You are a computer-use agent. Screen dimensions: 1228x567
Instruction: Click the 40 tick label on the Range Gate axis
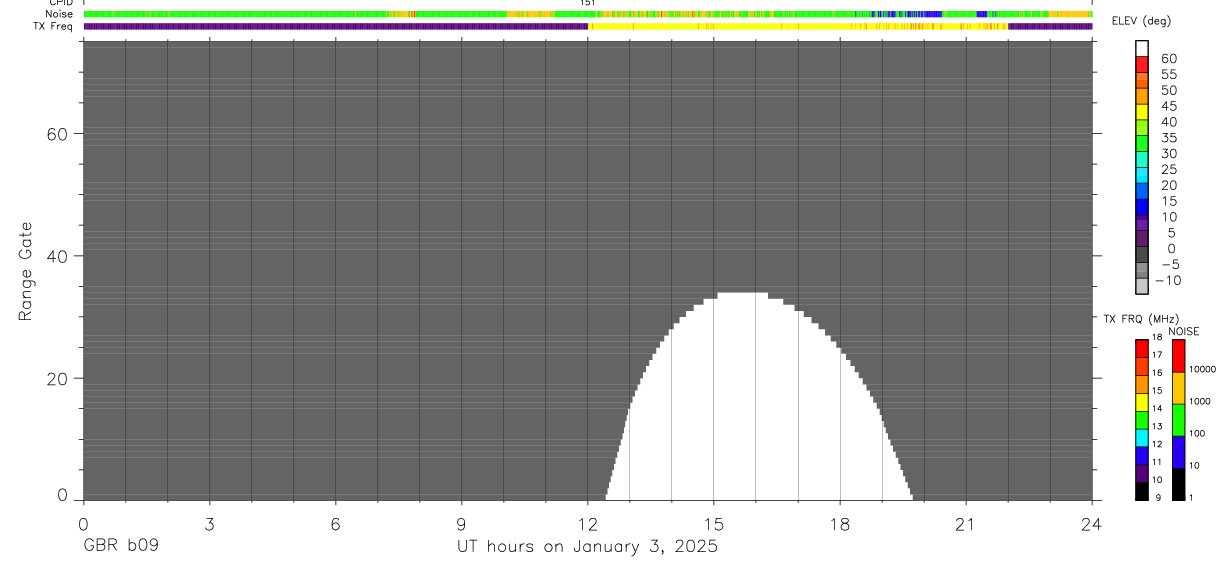(59, 256)
